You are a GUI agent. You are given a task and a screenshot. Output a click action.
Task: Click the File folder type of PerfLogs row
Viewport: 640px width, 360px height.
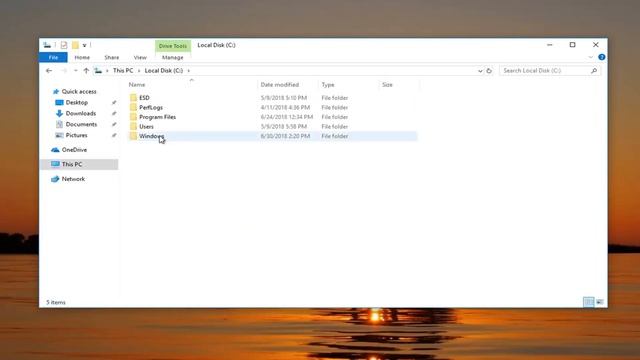335,107
